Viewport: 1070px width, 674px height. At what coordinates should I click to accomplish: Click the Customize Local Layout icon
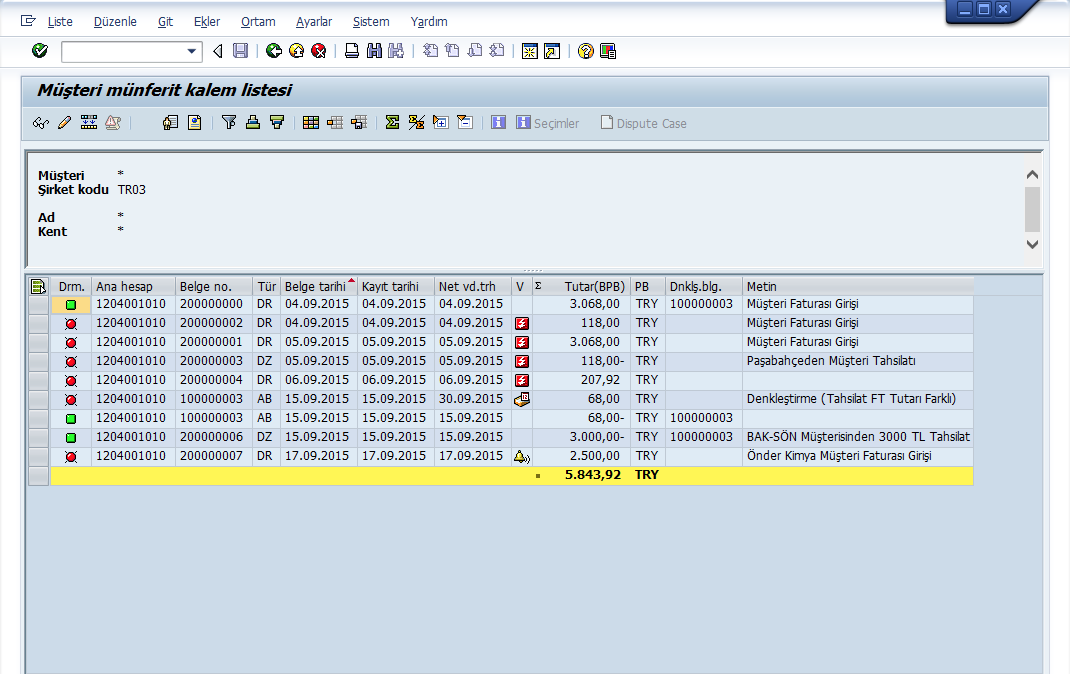(x=608, y=50)
